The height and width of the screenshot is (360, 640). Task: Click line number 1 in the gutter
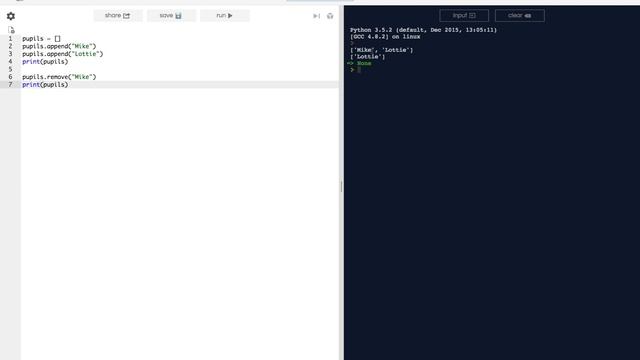point(10,38)
